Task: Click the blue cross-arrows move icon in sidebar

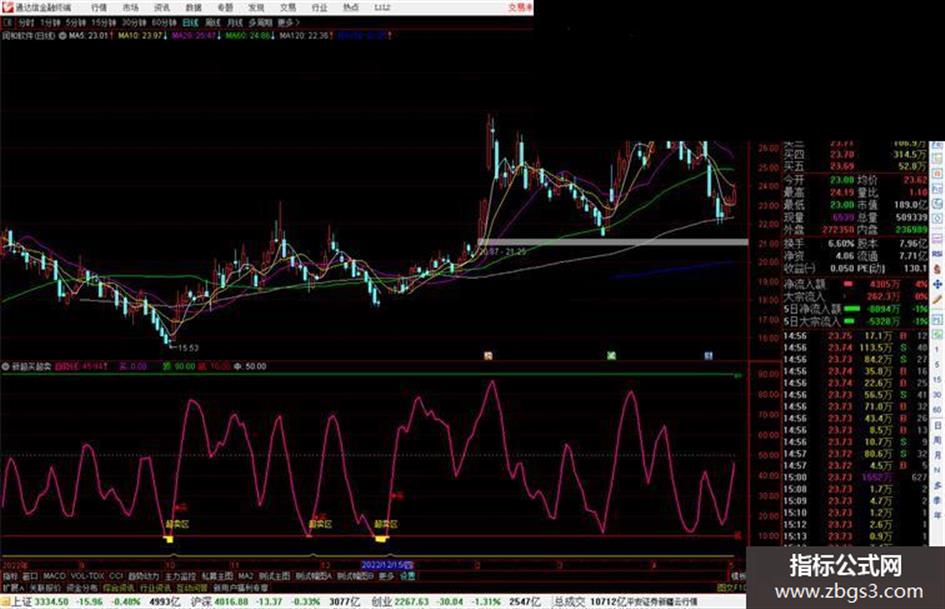Action: 937,284
